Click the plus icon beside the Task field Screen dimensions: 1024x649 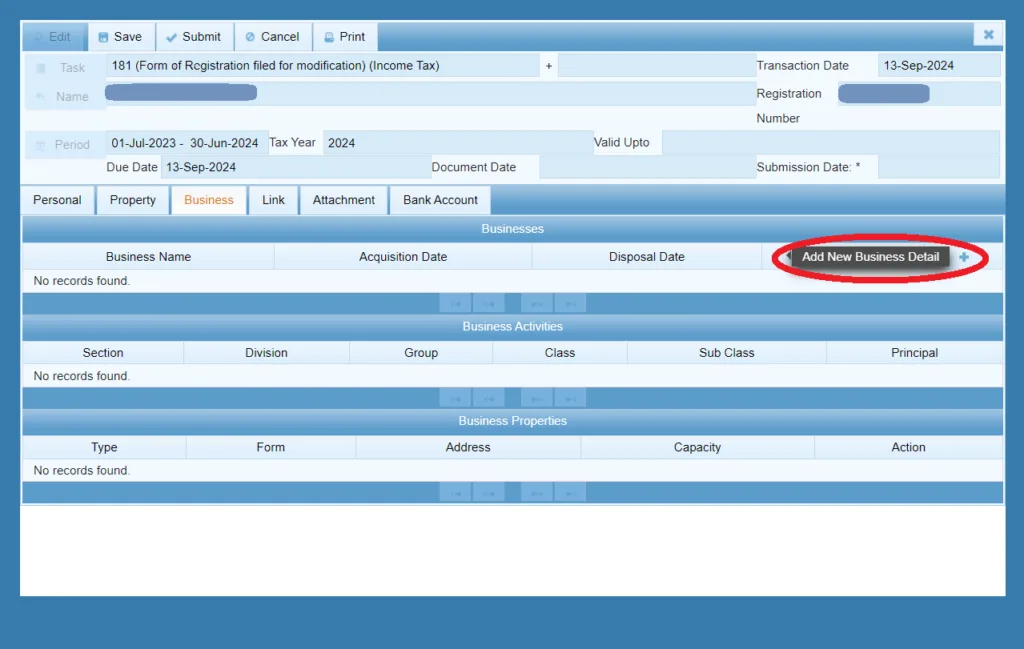coord(548,65)
